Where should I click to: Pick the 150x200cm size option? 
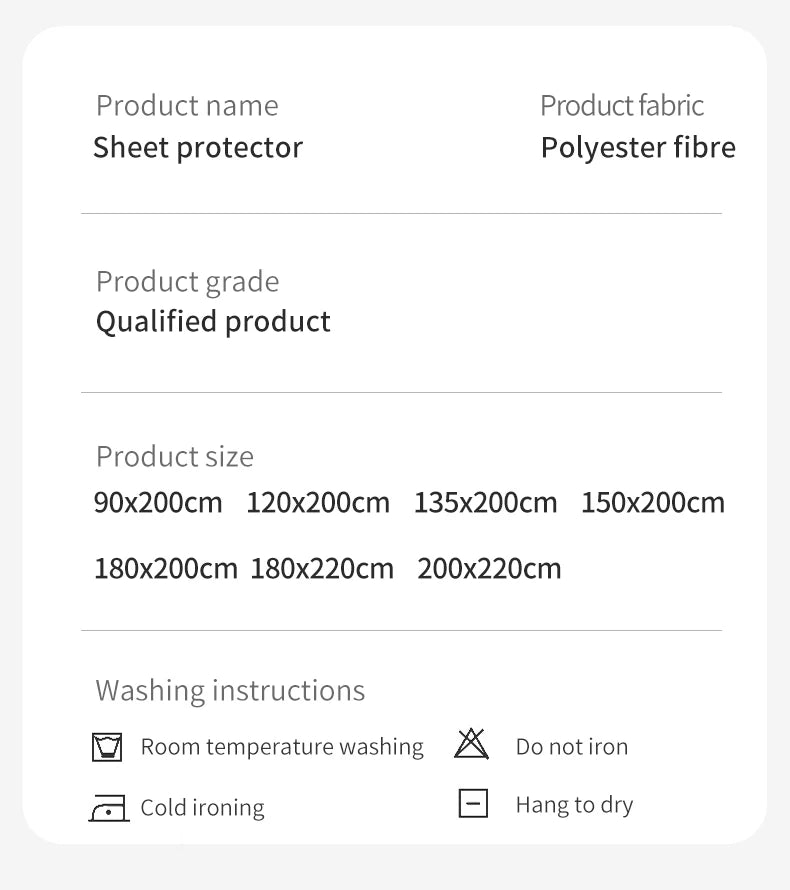point(652,502)
